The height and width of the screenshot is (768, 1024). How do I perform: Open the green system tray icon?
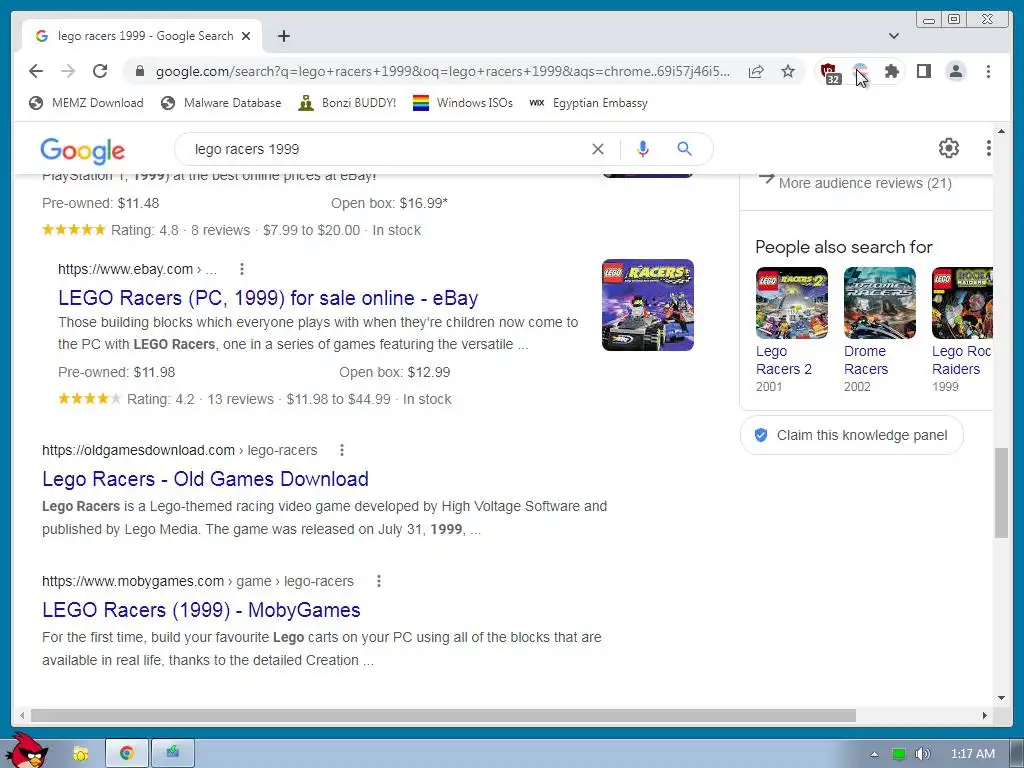pos(899,754)
